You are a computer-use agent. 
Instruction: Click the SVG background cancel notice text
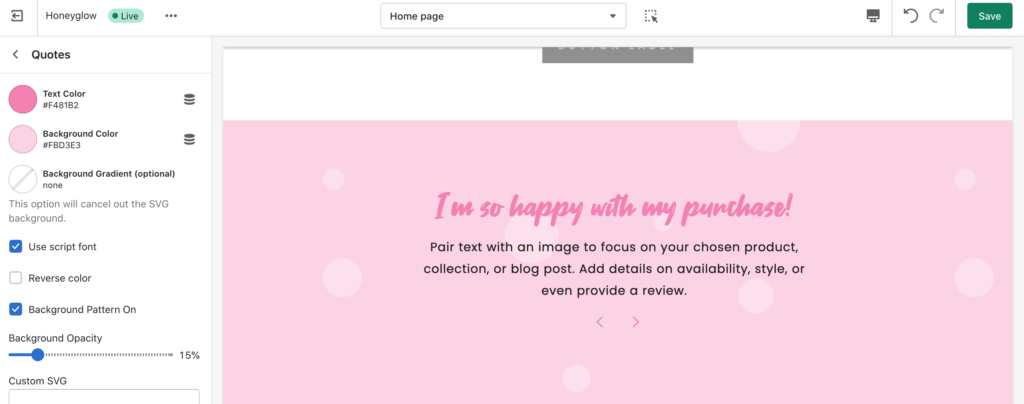click(89, 211)
